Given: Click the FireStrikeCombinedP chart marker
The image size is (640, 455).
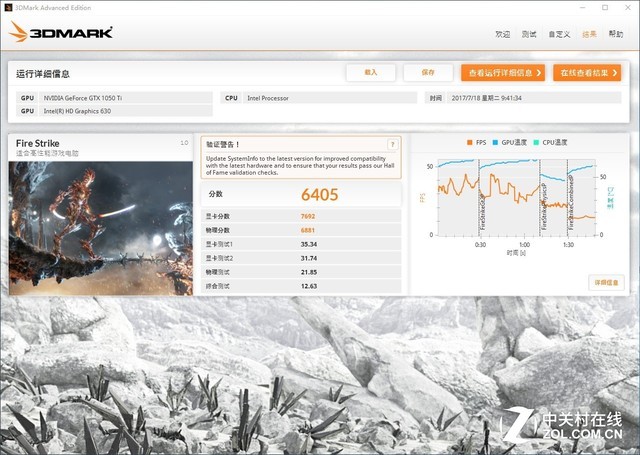Looking at the screenshot, I should coord(571,203).
